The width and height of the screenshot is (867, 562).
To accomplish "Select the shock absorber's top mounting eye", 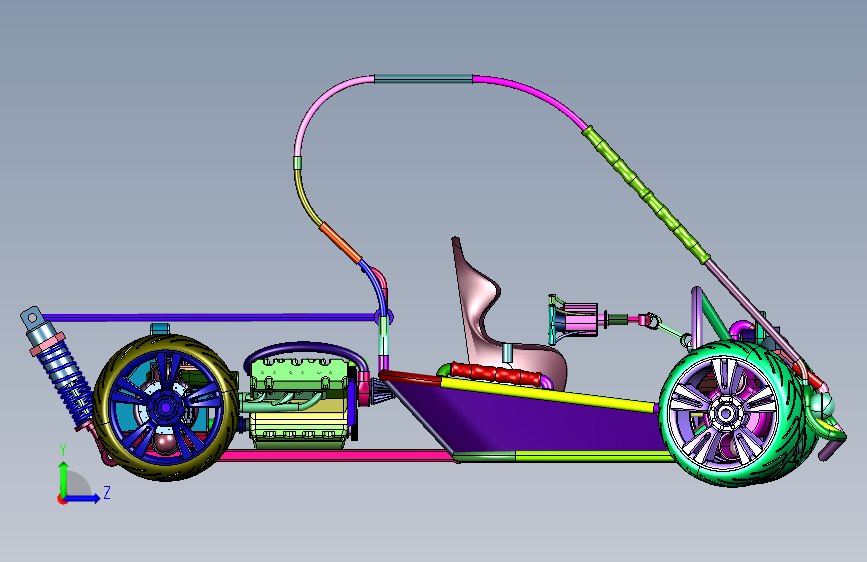I will click(32, 318).
